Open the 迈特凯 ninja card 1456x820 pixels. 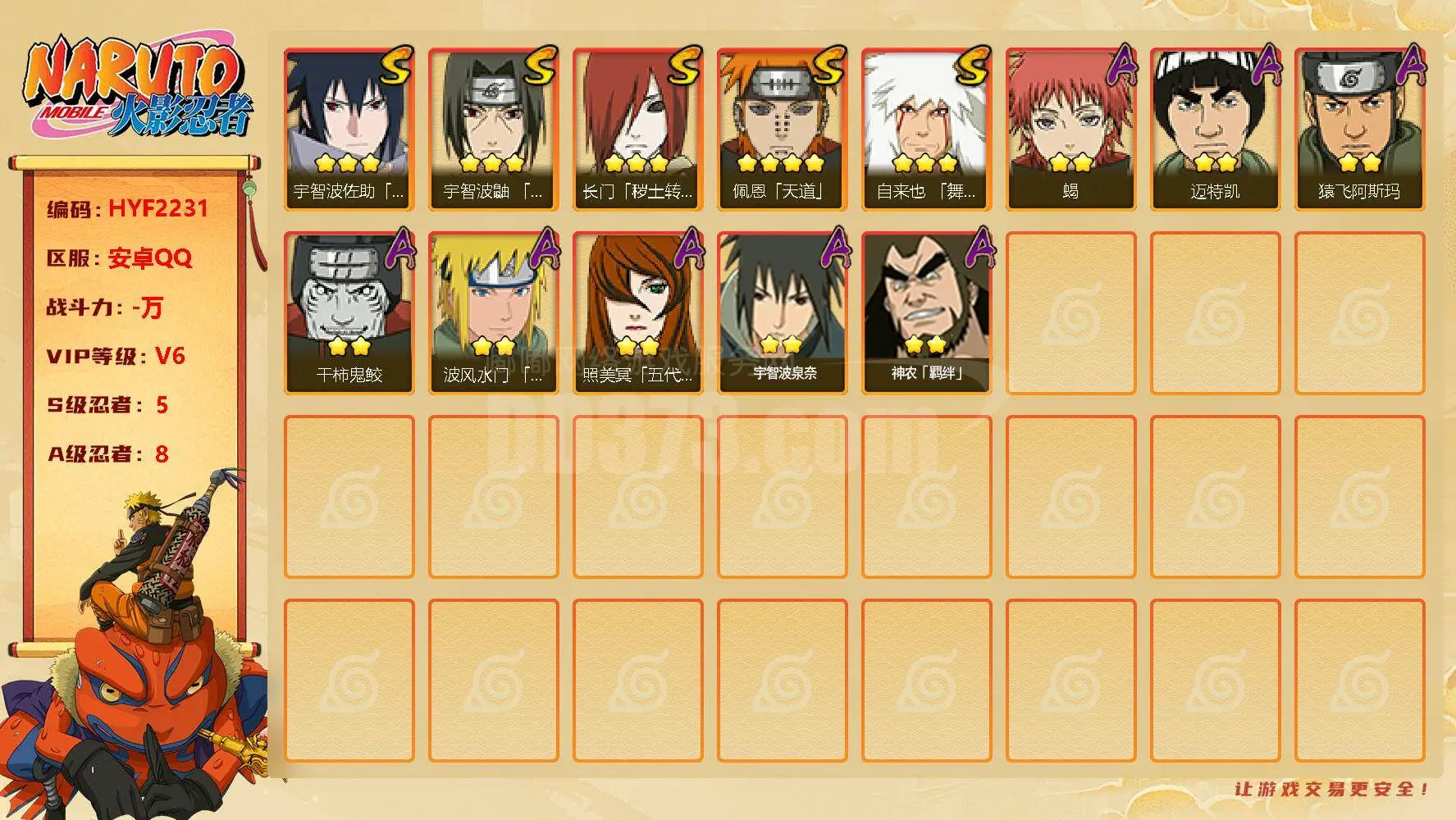1215,130
